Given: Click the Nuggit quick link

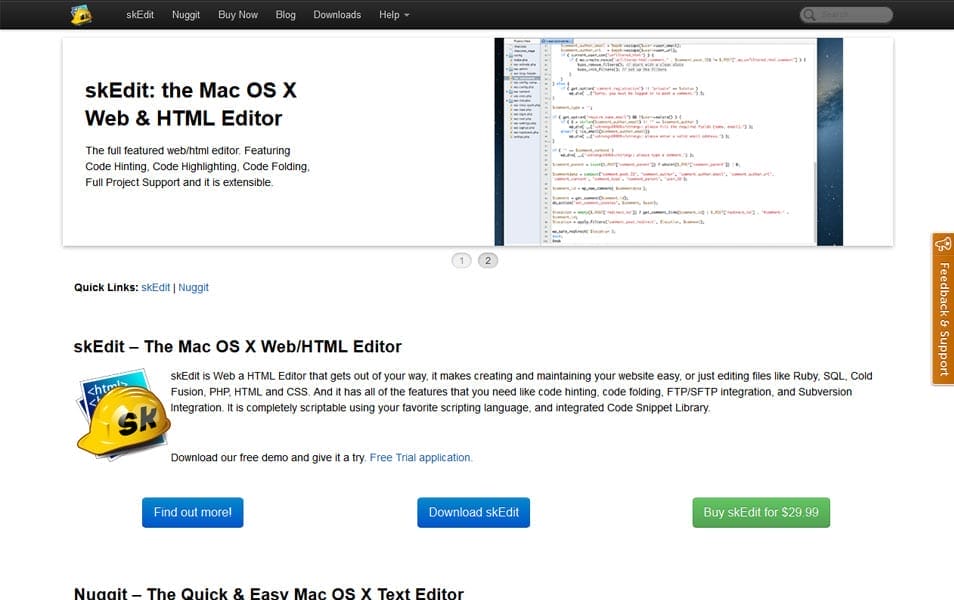Looking at the screenshot, I should [x=192, y=287].
